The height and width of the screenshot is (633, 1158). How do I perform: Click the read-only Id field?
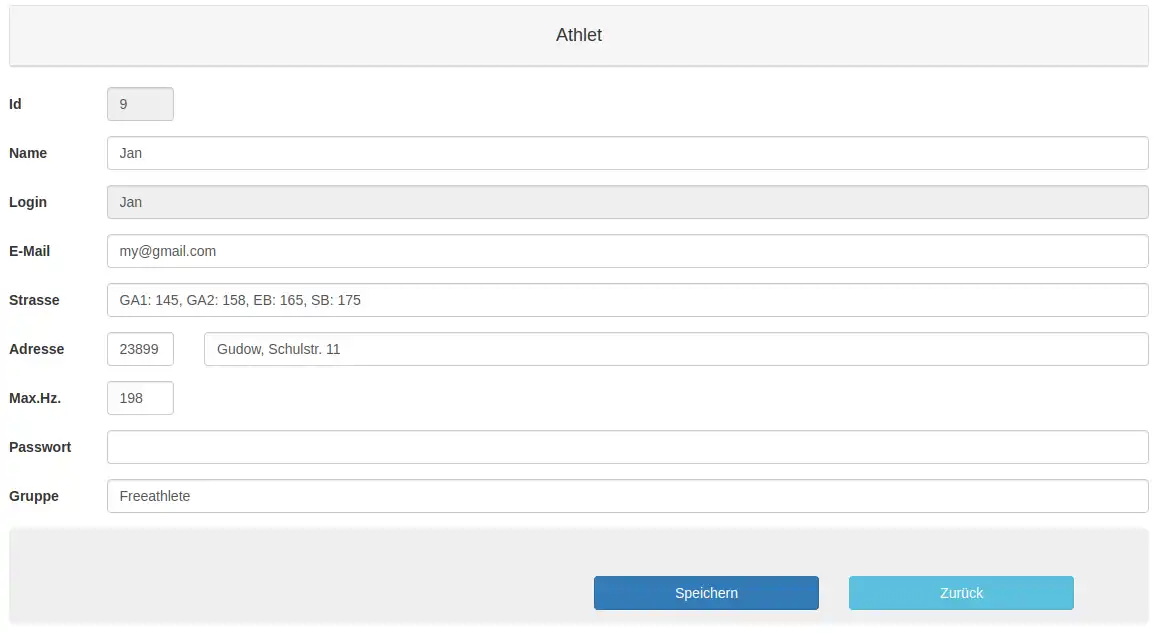coord(140,104)
